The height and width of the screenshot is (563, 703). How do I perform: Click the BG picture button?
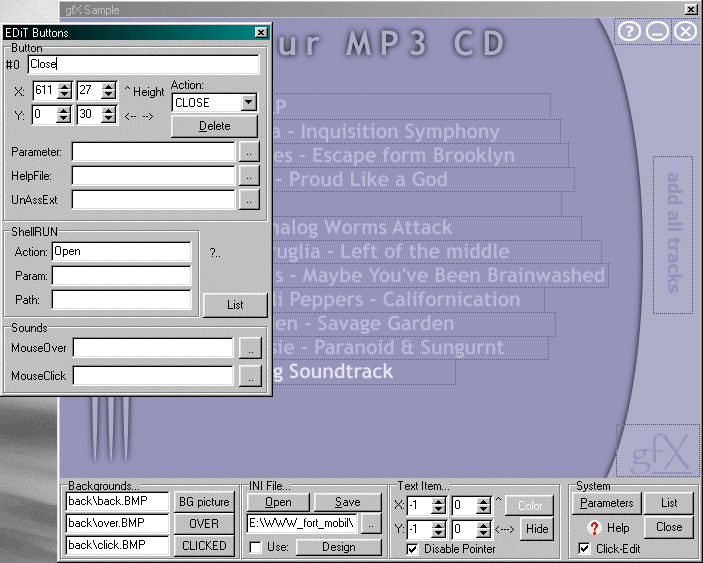coord(204,502)
